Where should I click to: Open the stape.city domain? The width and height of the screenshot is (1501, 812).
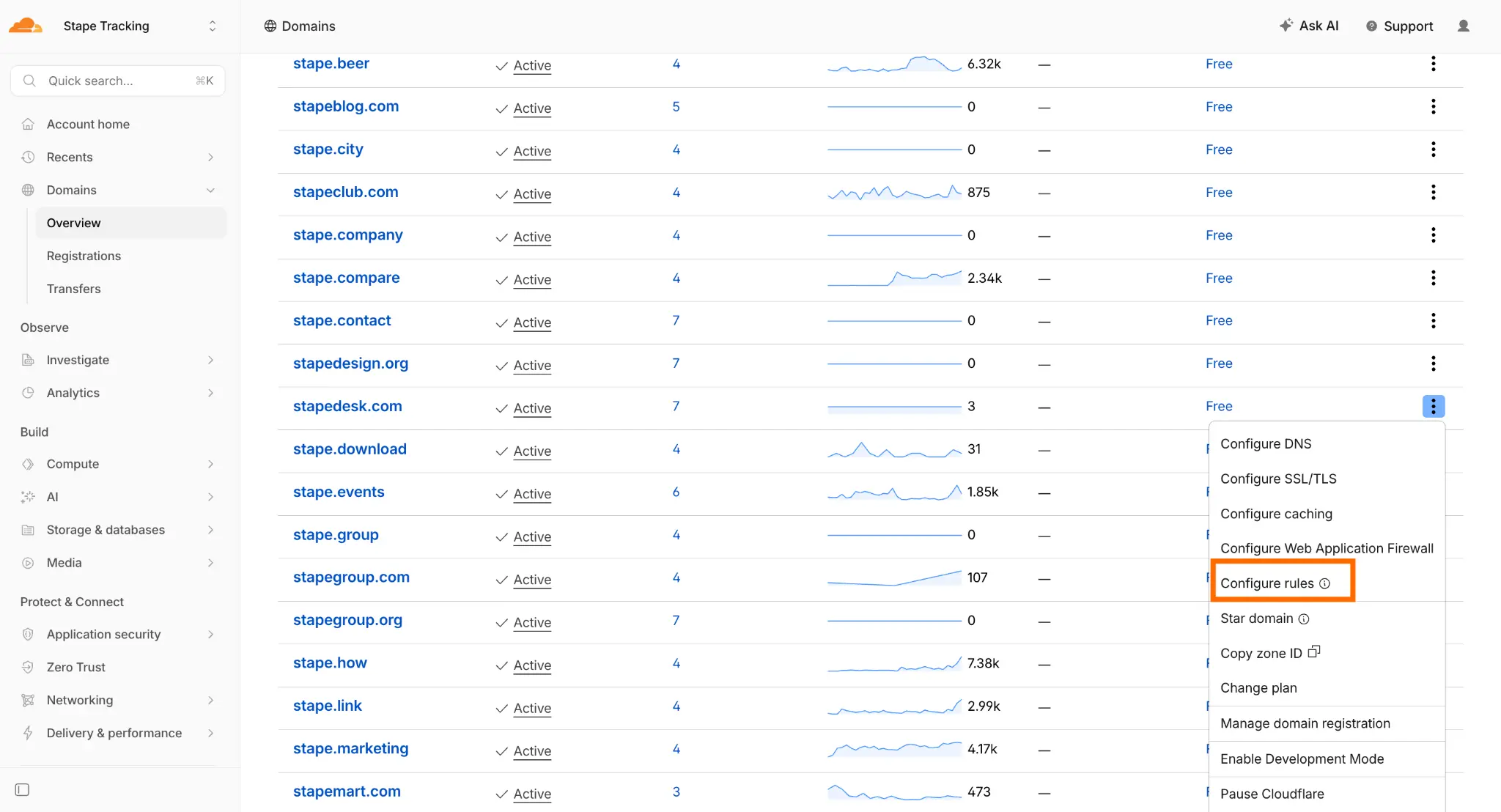(328, 150)
